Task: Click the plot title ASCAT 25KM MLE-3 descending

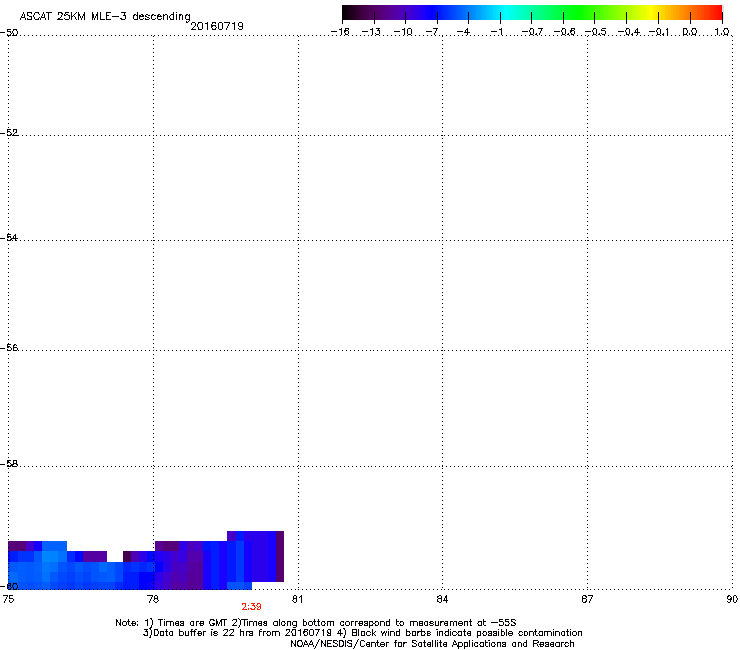Action: [105, 16]
